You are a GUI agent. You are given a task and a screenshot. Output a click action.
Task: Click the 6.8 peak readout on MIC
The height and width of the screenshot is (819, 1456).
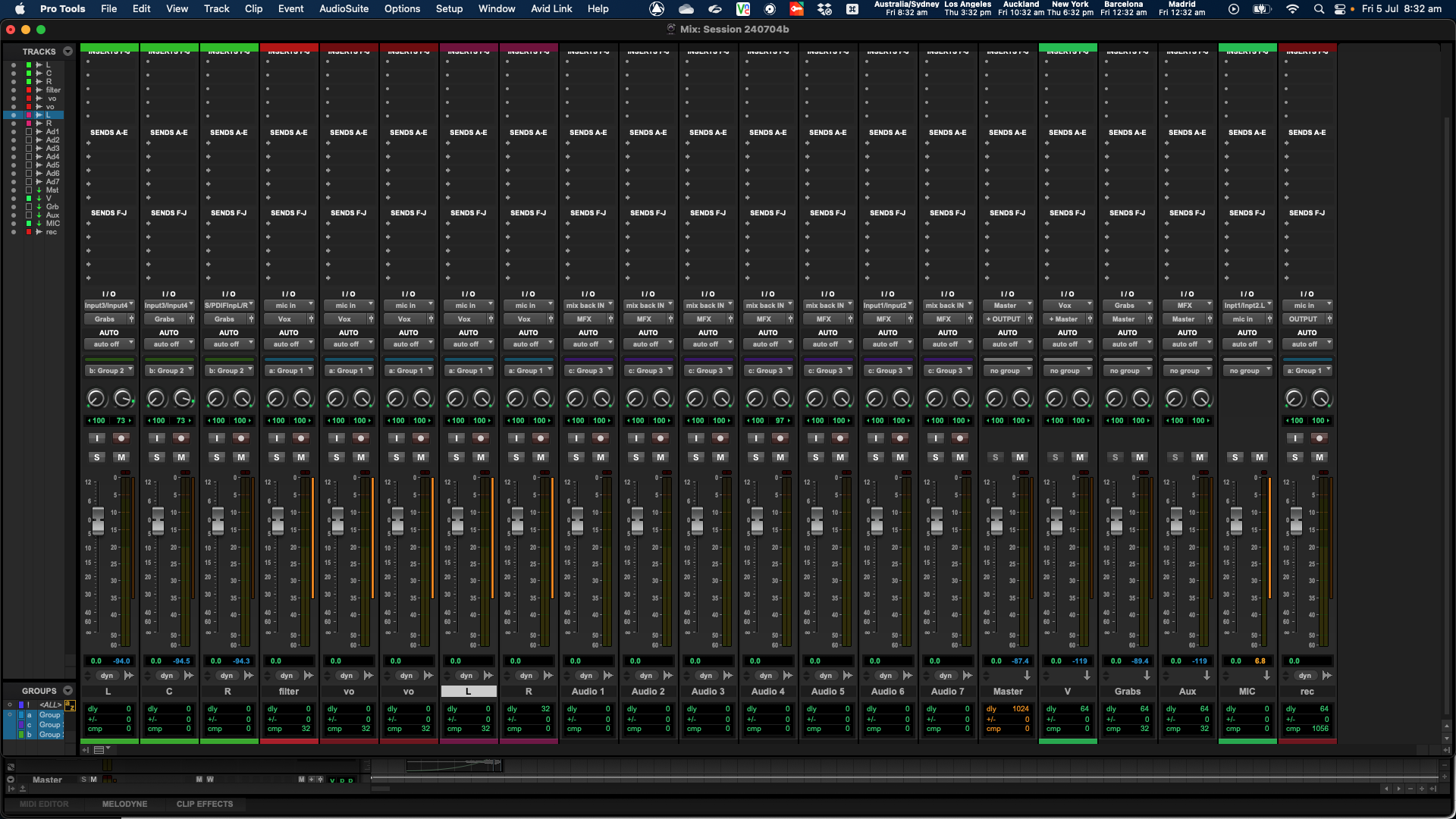pyautogui.click(x=1260, y=661)
